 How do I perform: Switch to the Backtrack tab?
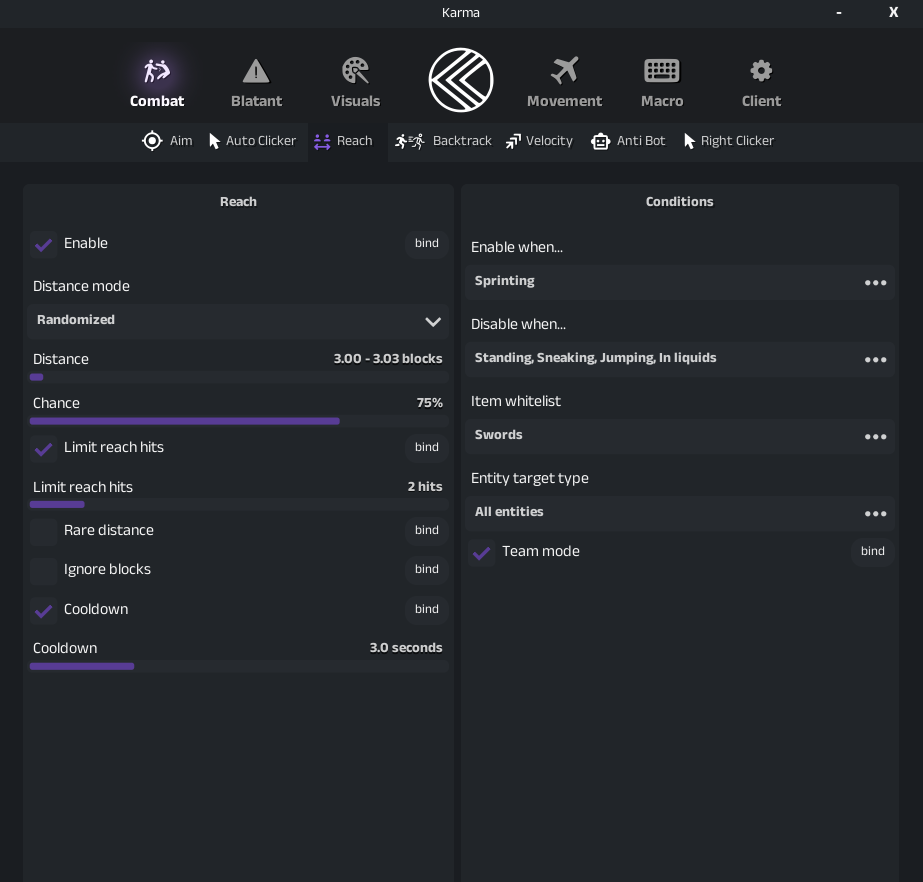point(443,141)
